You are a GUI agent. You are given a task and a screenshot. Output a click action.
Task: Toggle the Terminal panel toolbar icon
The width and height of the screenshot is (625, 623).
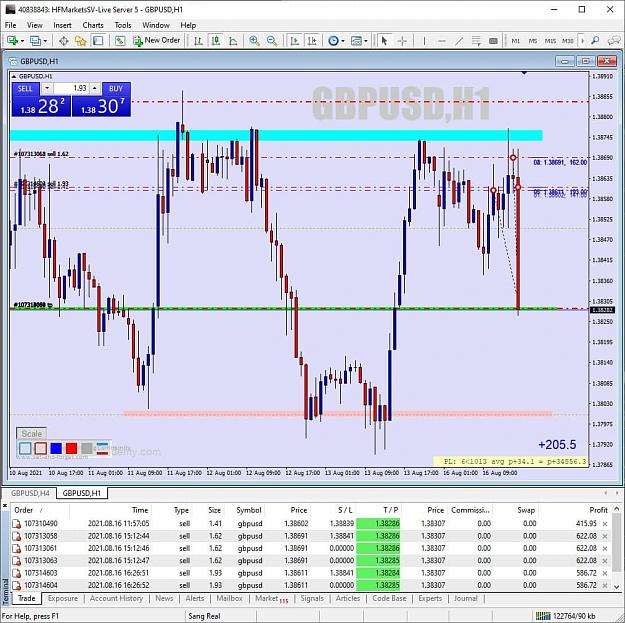click(x=98, y=41)
